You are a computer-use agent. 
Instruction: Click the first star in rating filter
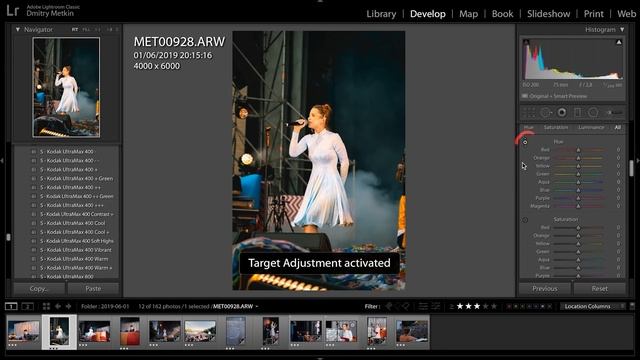pos(460,306)
